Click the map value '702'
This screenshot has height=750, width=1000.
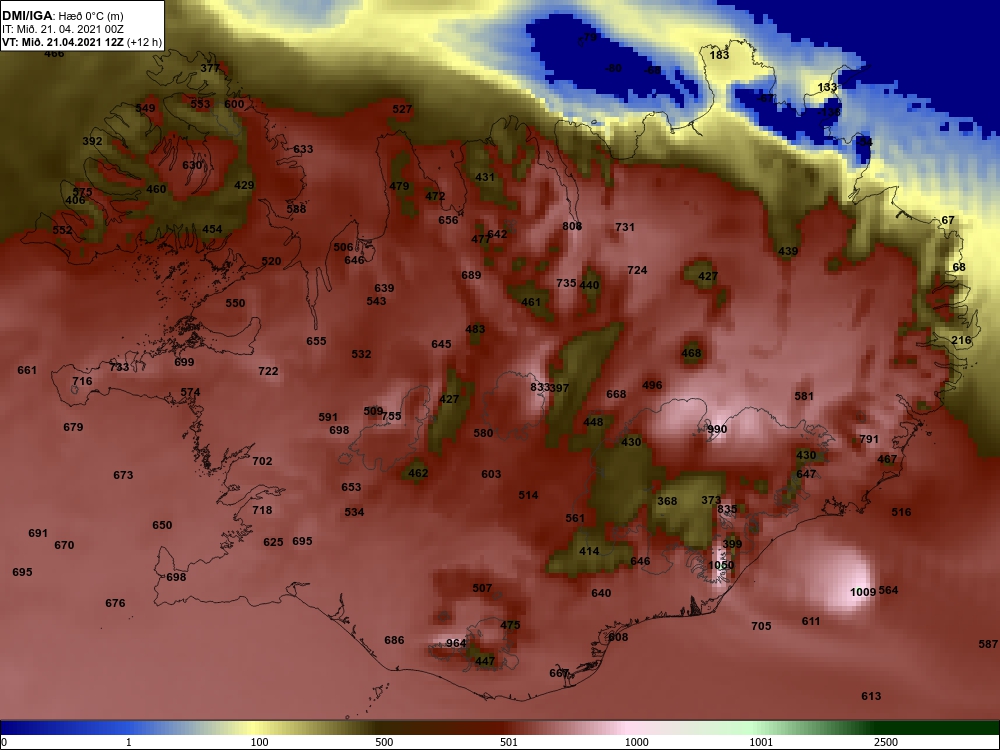[x=262, y=461]
